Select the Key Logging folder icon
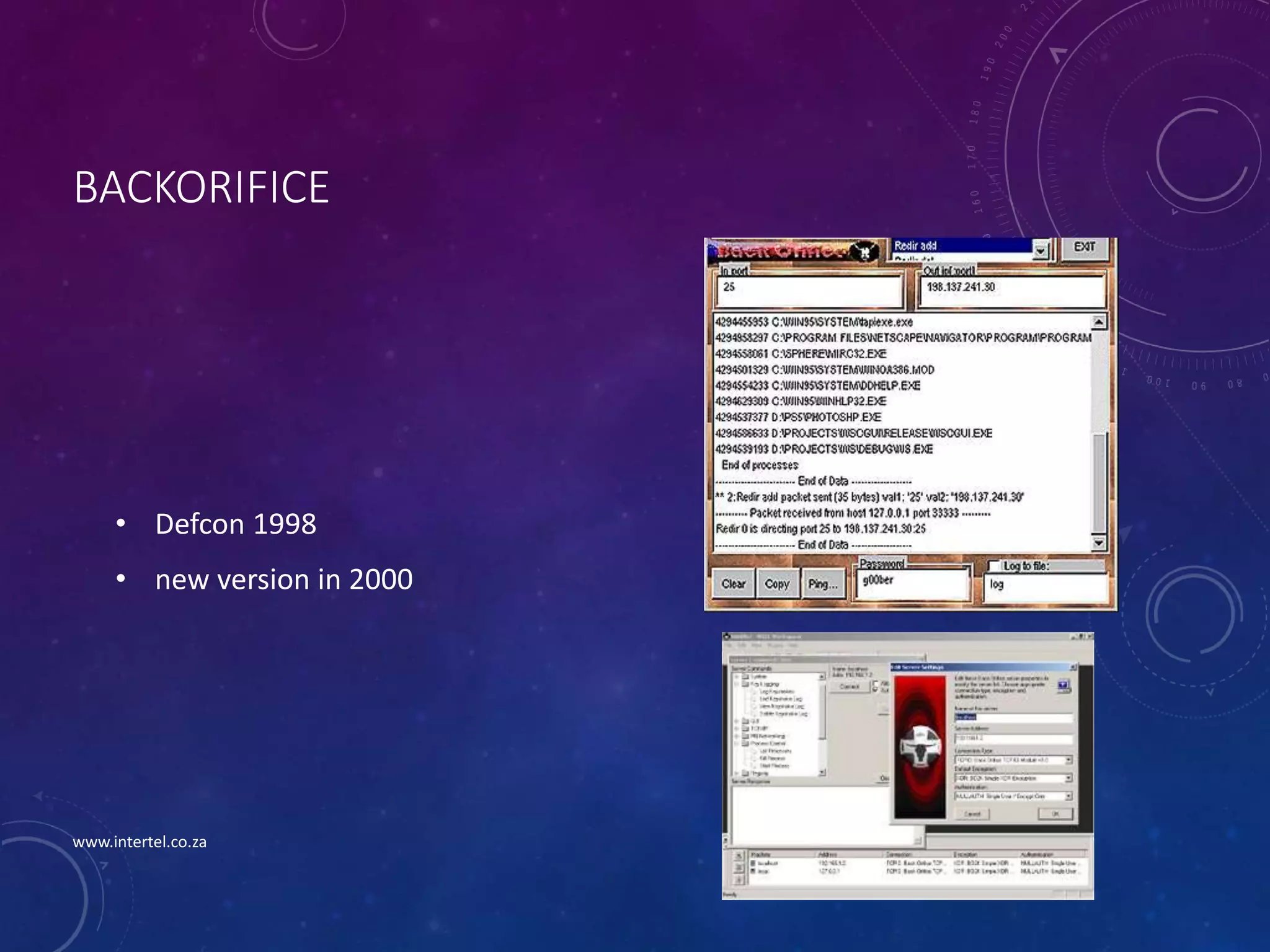Viewport: 1270px width, 952px height. click(746, 684)
